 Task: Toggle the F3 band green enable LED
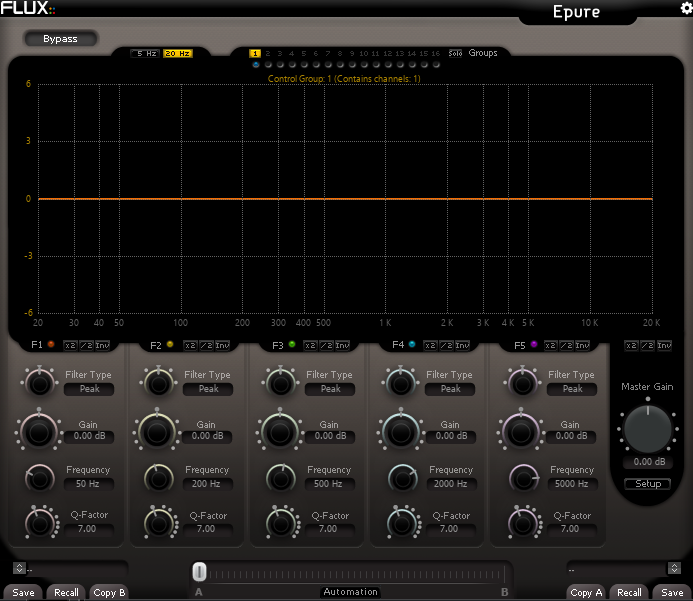tap(292, 344)
